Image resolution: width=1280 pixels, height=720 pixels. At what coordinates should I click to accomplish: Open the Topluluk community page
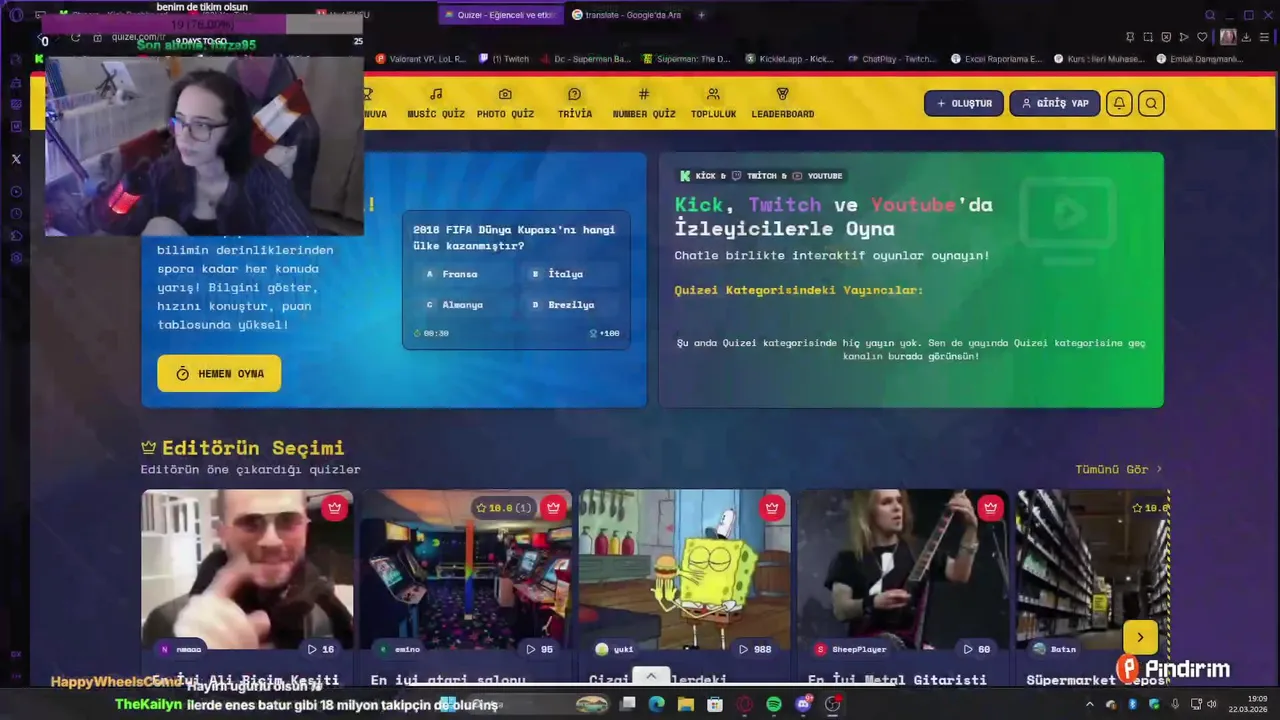tap(713, 103)
